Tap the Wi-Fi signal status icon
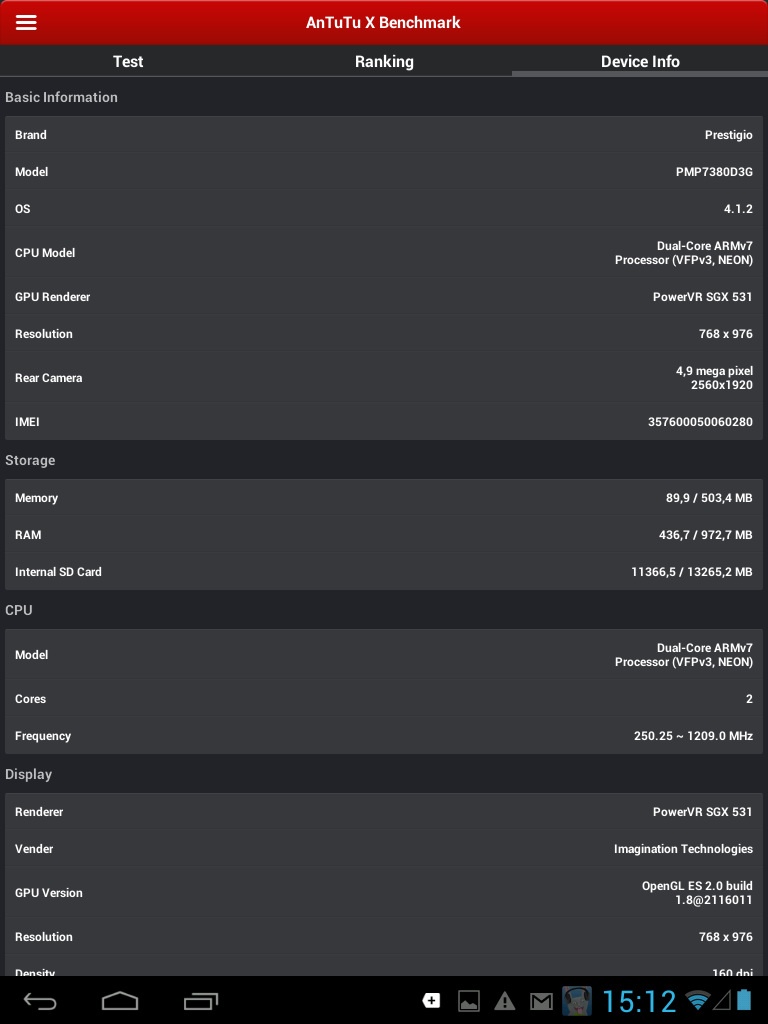Viewport: 768px width, 1024px height. pyautogui.click(x=698, y=1001)
